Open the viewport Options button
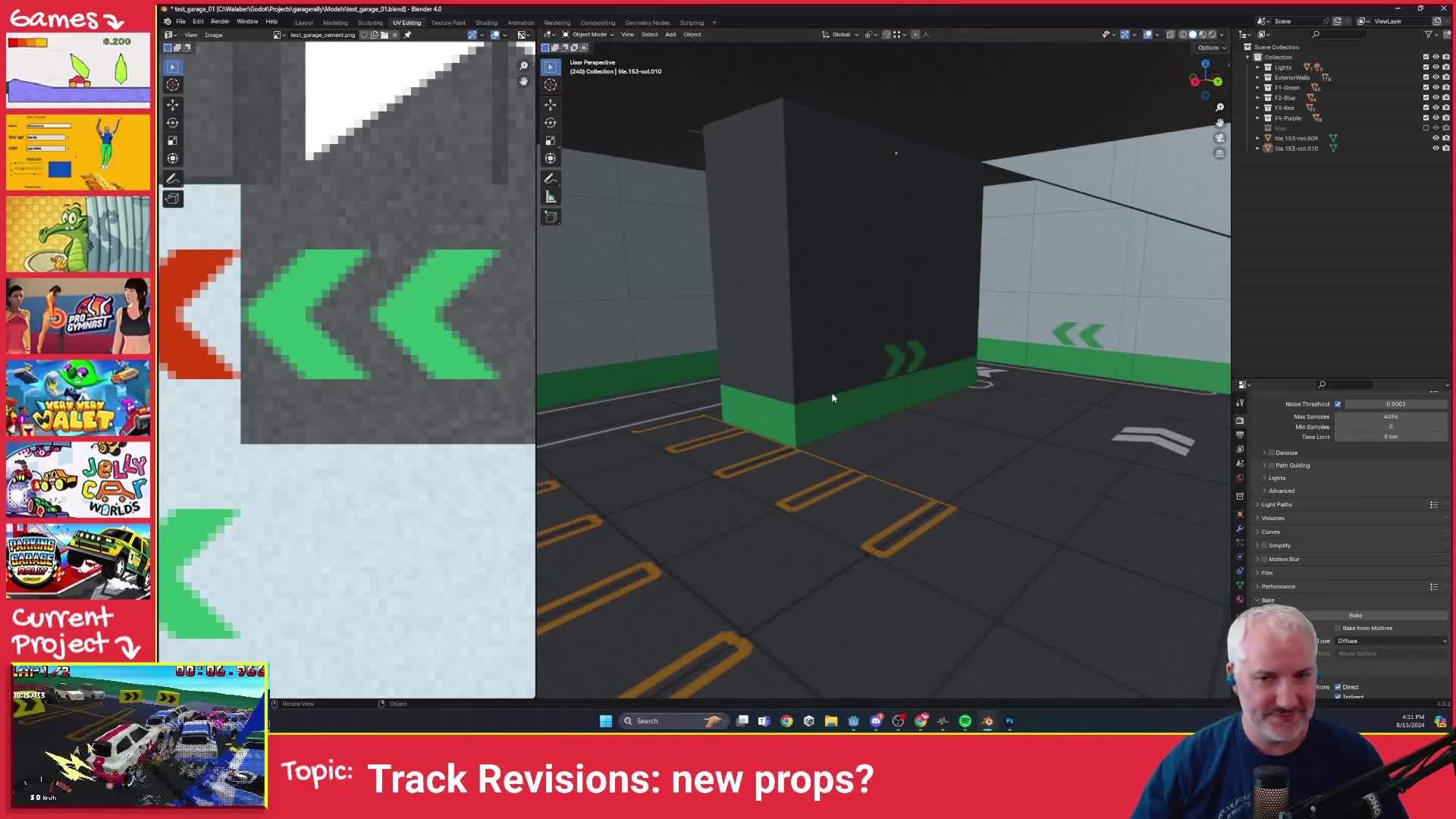 1211,48
